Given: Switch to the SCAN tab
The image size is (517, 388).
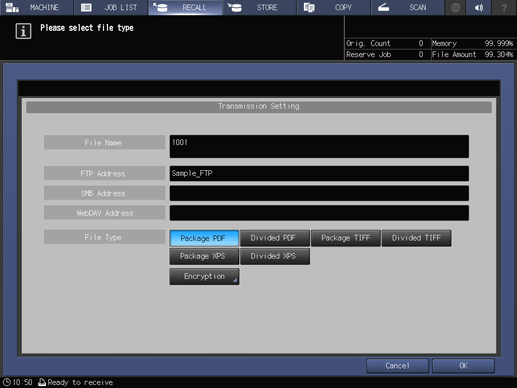Looking at the screenshot, I should click(x=408, y=7).
